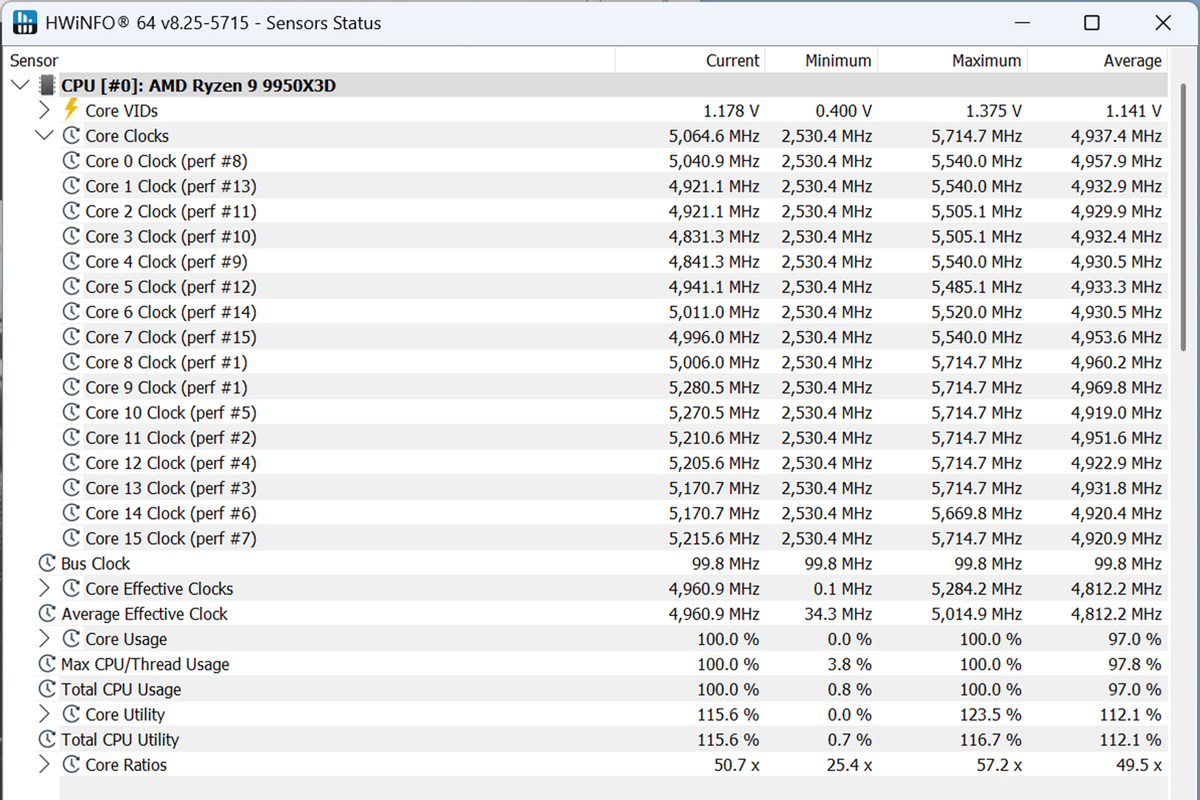Viewport: 1200px width, 800px height.
Task: Collapse the CPU [#0] AMD Ryzen tree
Action: pos(20,86)
